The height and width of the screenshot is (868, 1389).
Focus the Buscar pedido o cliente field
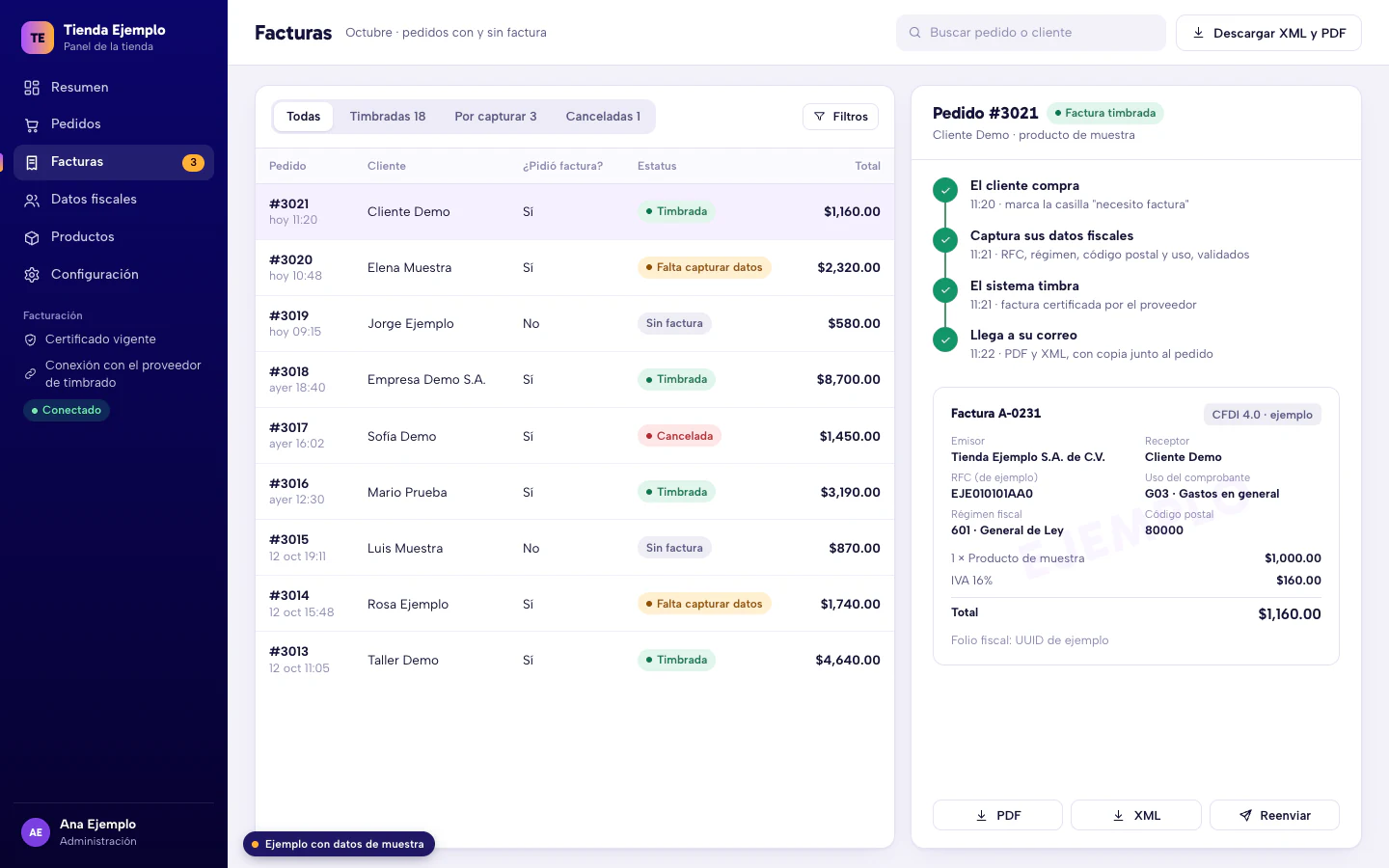[1031, 33]
